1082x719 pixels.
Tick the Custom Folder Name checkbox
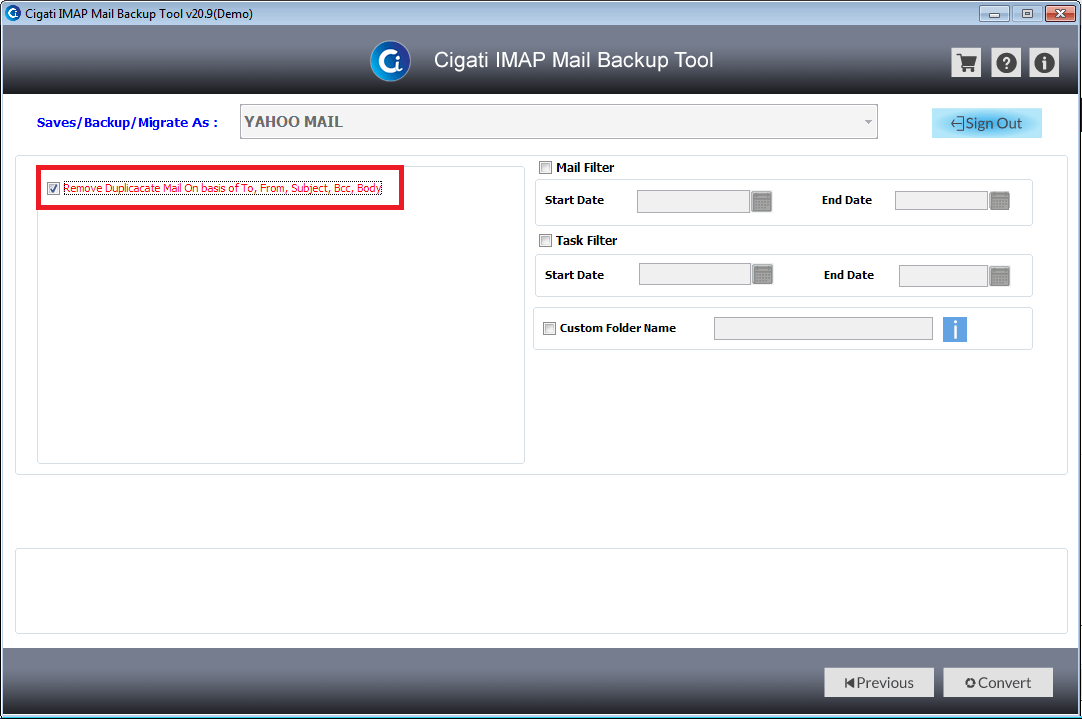coord(549,328)
